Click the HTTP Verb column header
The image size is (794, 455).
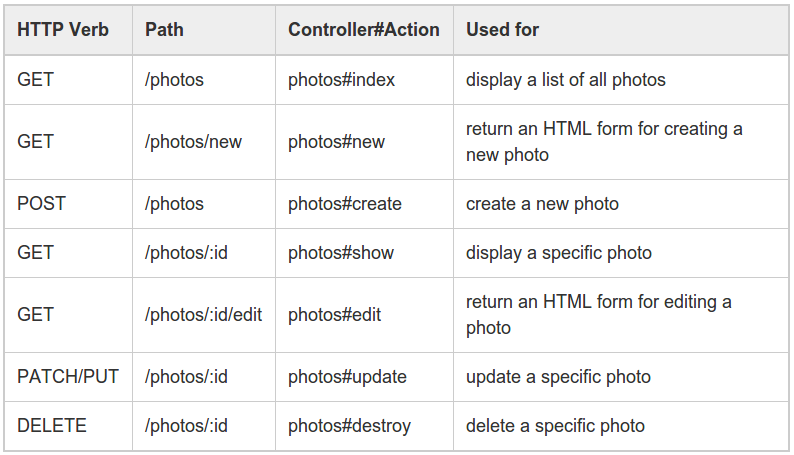click(63, 30)
